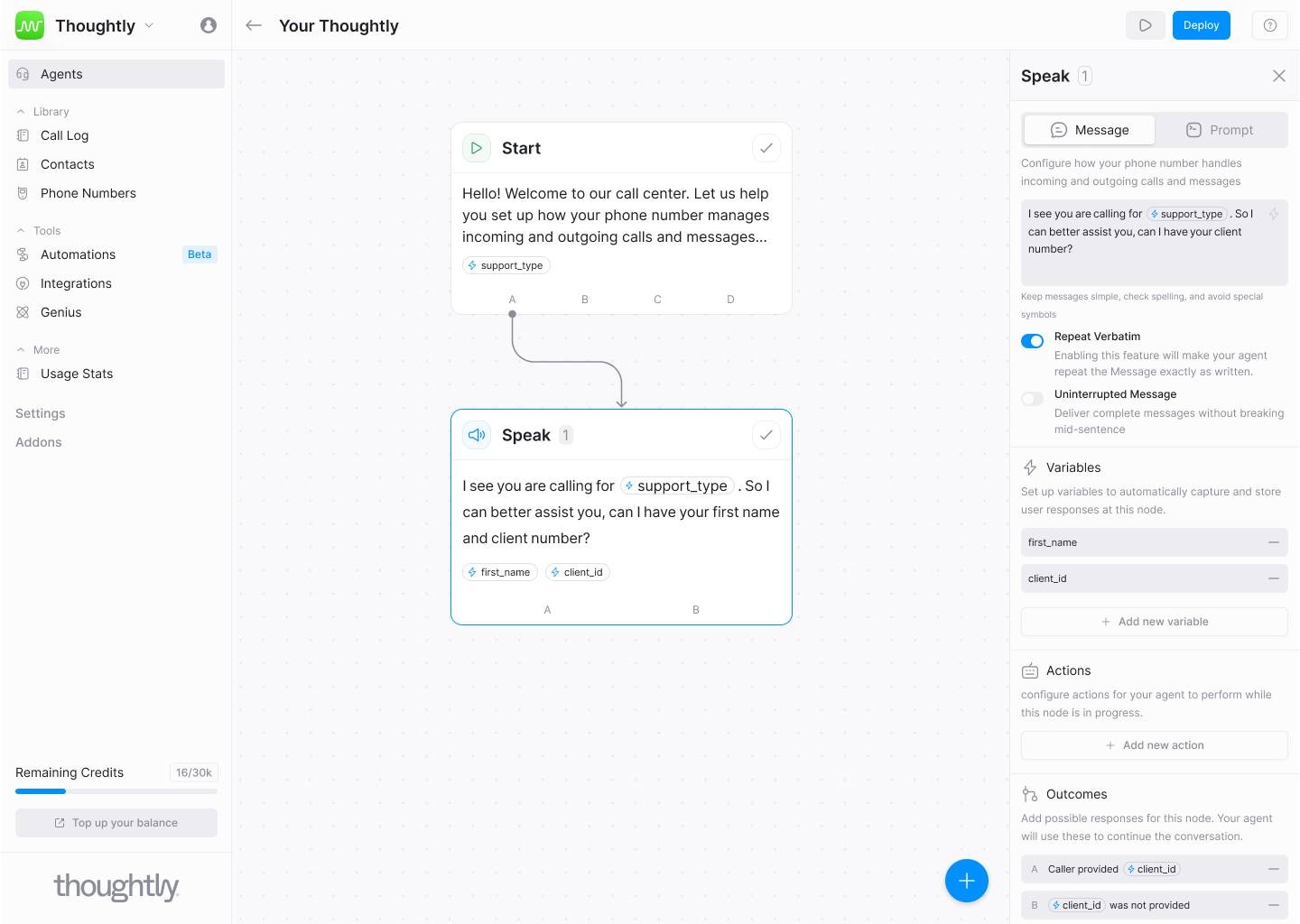The width and height of the screenshot is (1300, 924).
Task: Click the Usage Stats sidebar icon
Action: 23,374
